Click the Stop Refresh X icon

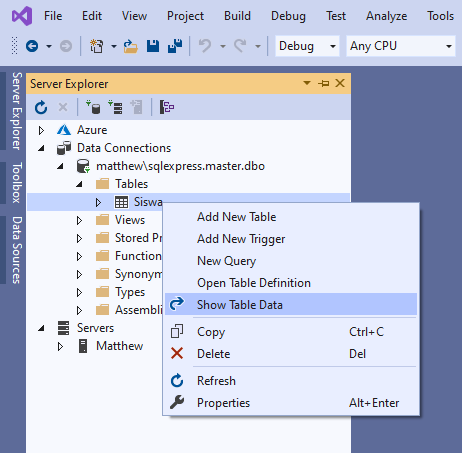click(63, 107)
